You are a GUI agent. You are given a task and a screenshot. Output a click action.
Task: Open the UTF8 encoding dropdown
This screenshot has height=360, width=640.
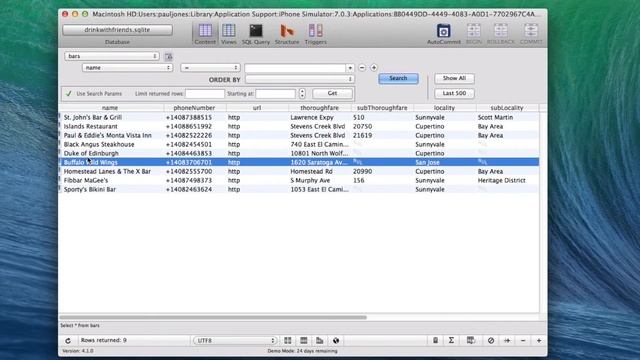(235, 340)
